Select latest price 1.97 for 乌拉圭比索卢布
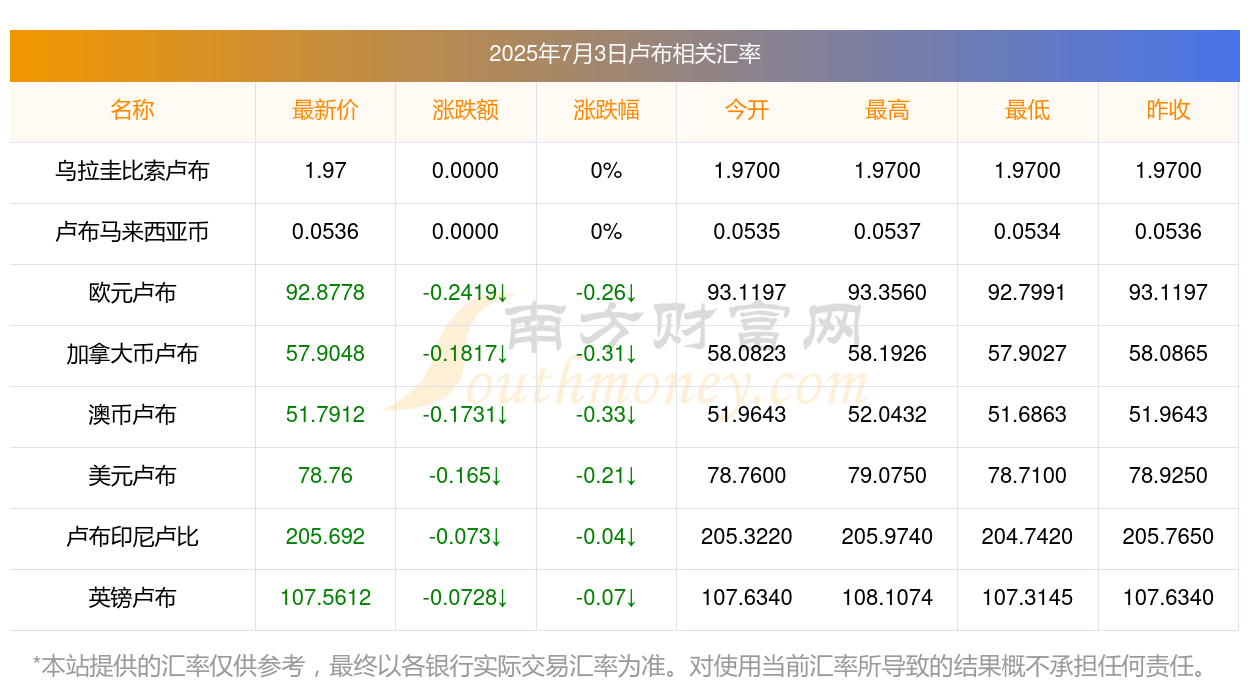Viewport: 1250px width, 698px height. [x=325, y=171]
